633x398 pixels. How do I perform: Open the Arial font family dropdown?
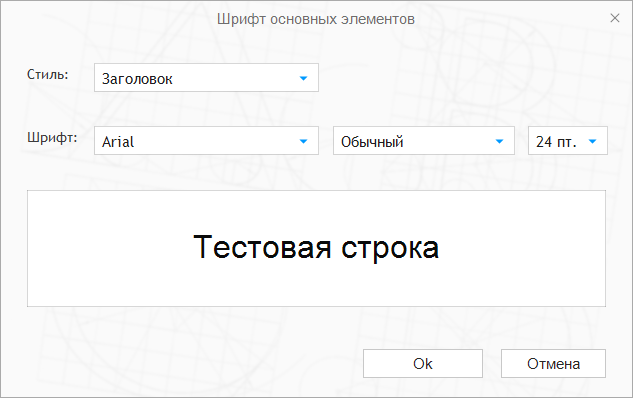tap(206, 140)
